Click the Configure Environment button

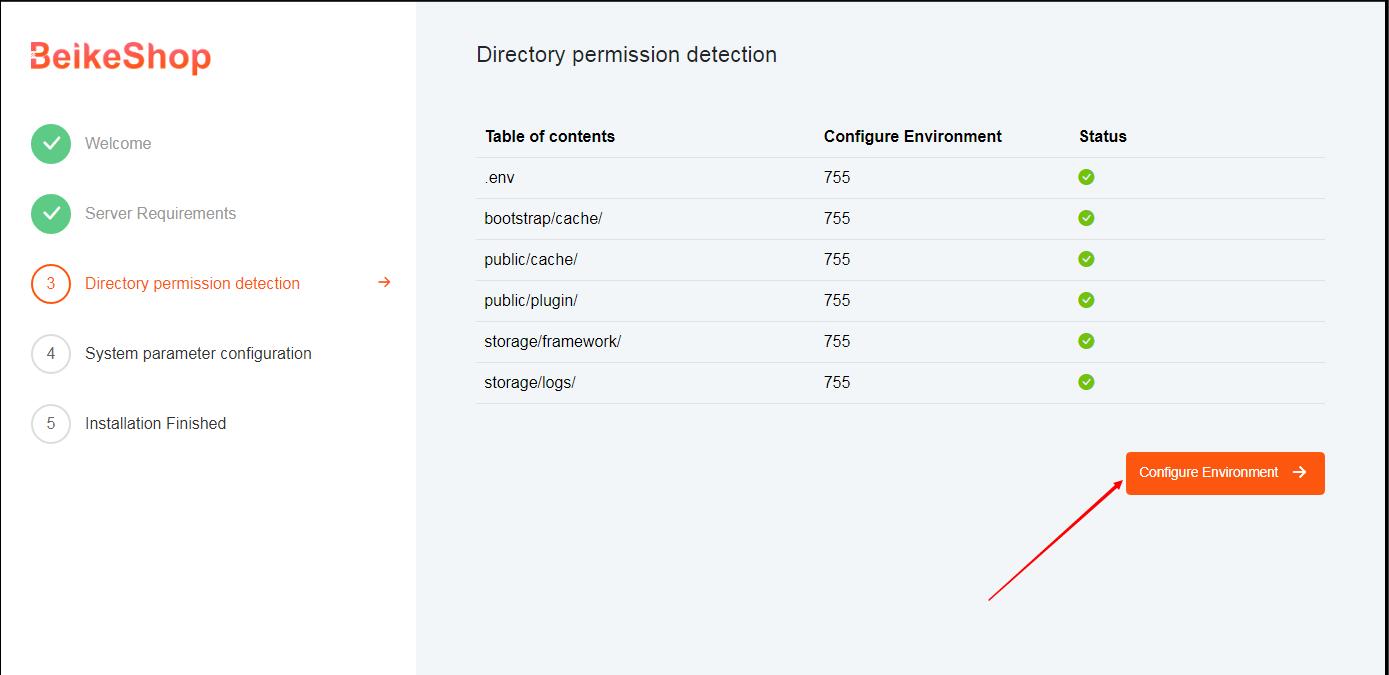[1225, 473]
